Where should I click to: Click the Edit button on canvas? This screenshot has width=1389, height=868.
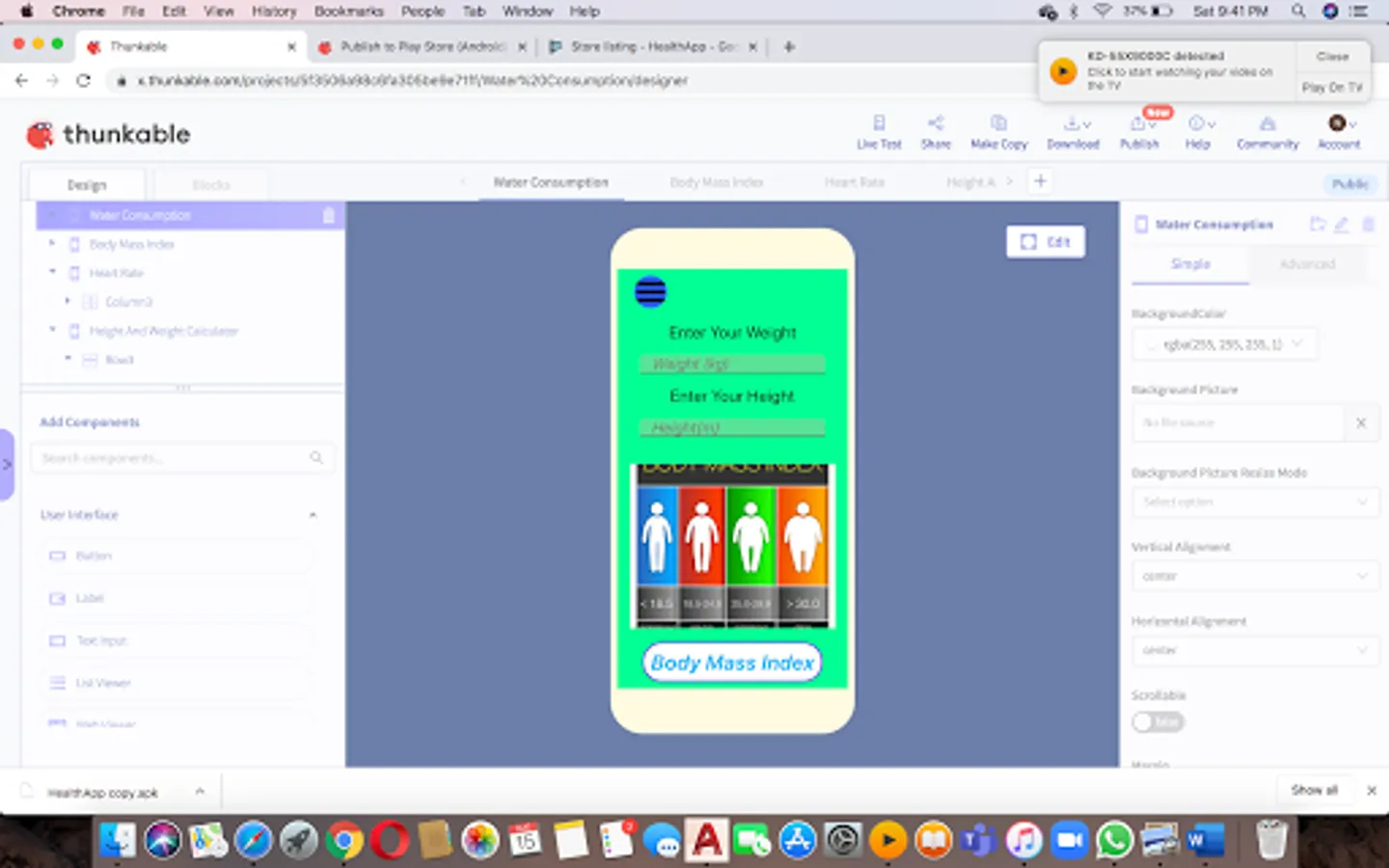click(x=1046, y=242)
